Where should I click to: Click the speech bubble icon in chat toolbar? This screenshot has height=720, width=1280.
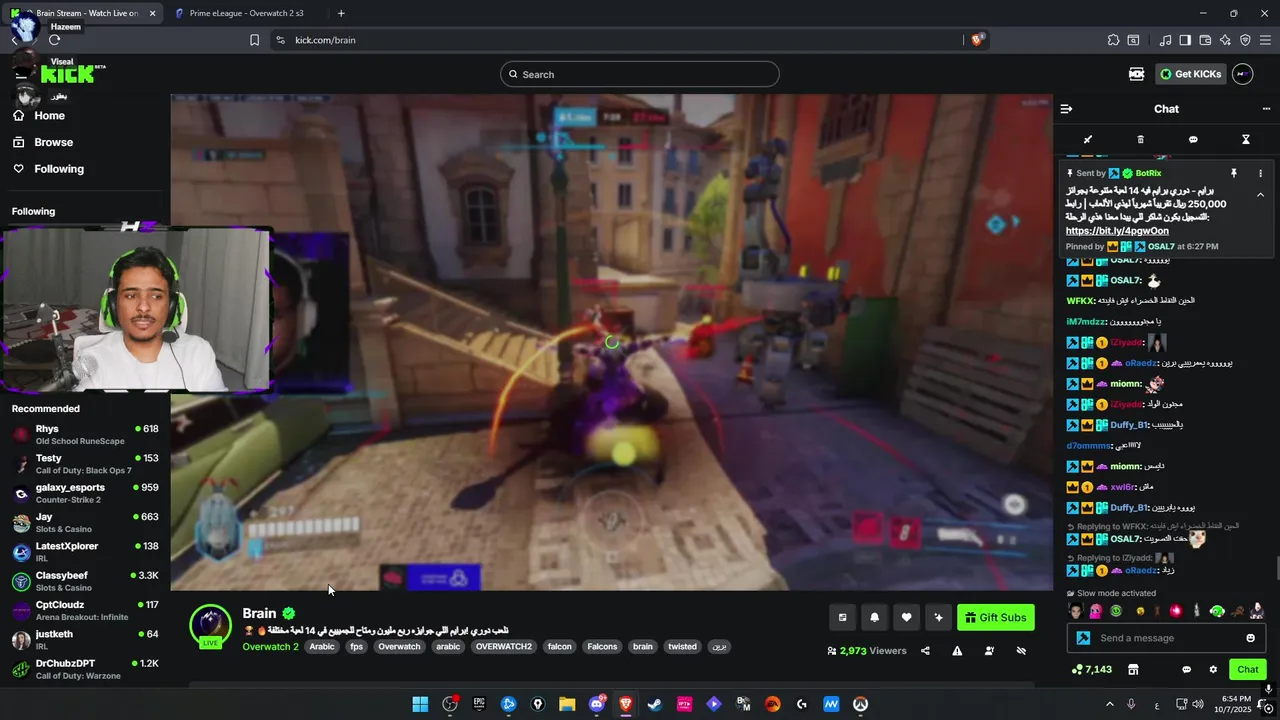[x=1193, y=140]
